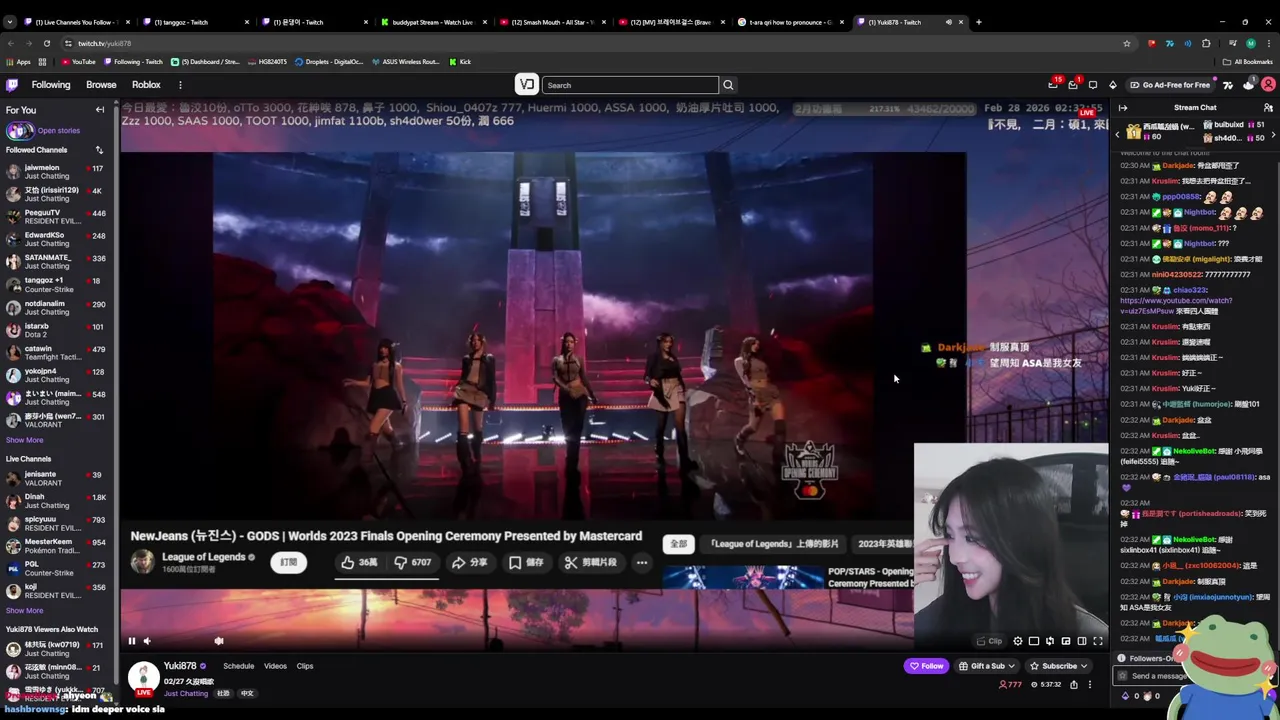Open the second inbox icon with 1 badge
The height and width of the screenshot is (720, 1280).
[x=1073, y=85]
